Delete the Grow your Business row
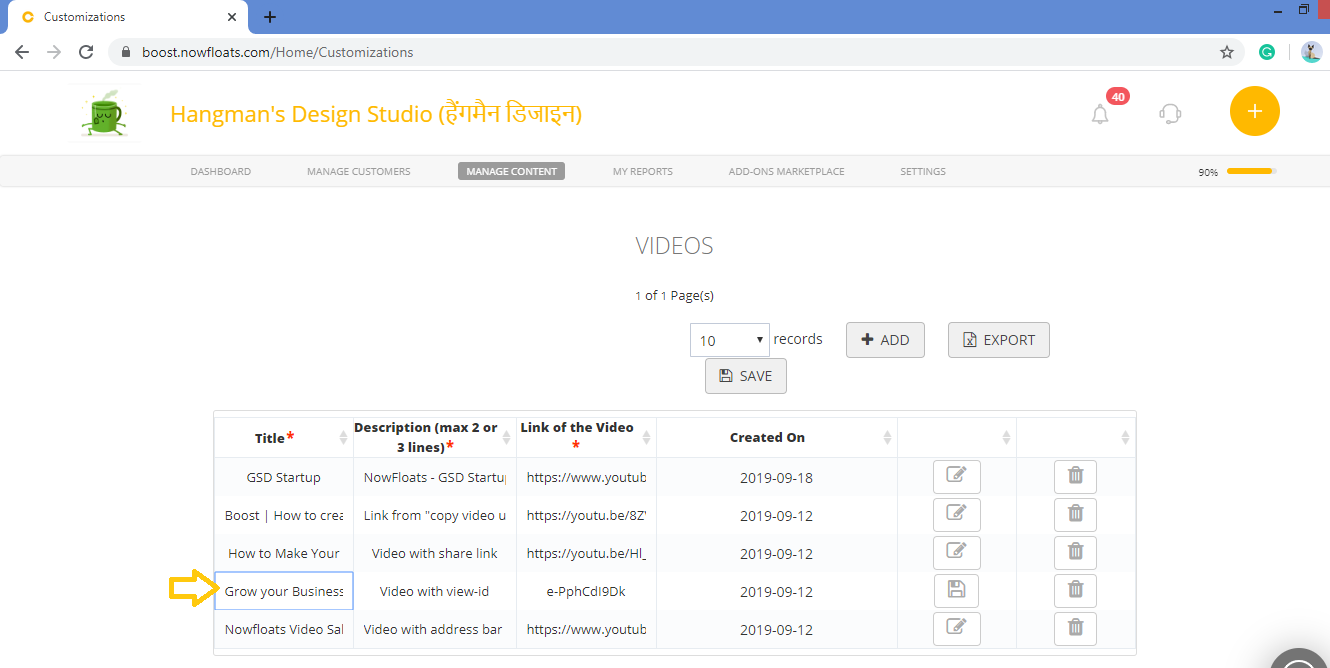Image resolution: width=1330 pixels, height=668 pixels. click(1075, 591)
